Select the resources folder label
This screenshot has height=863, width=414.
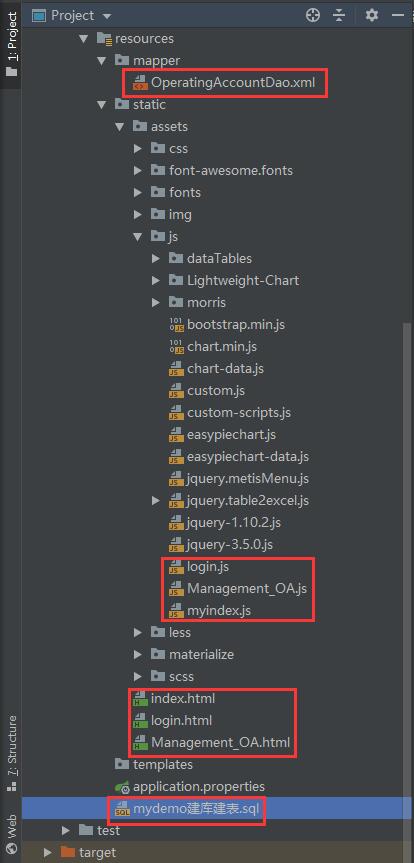tap(144, 39)
